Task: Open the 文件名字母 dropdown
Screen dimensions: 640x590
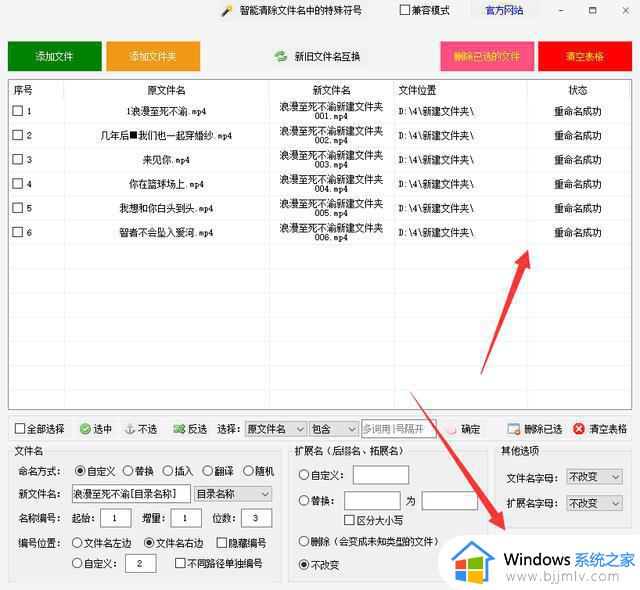Action: [594, 477]
